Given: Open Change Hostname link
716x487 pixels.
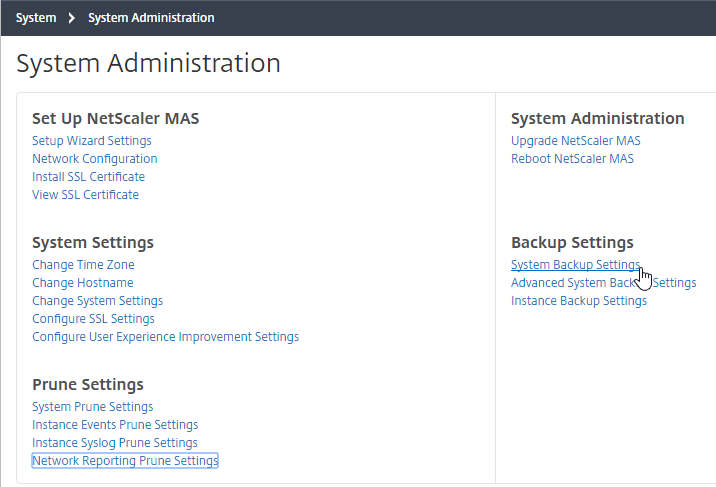Looking at the screenshot, I should point(83,283).
